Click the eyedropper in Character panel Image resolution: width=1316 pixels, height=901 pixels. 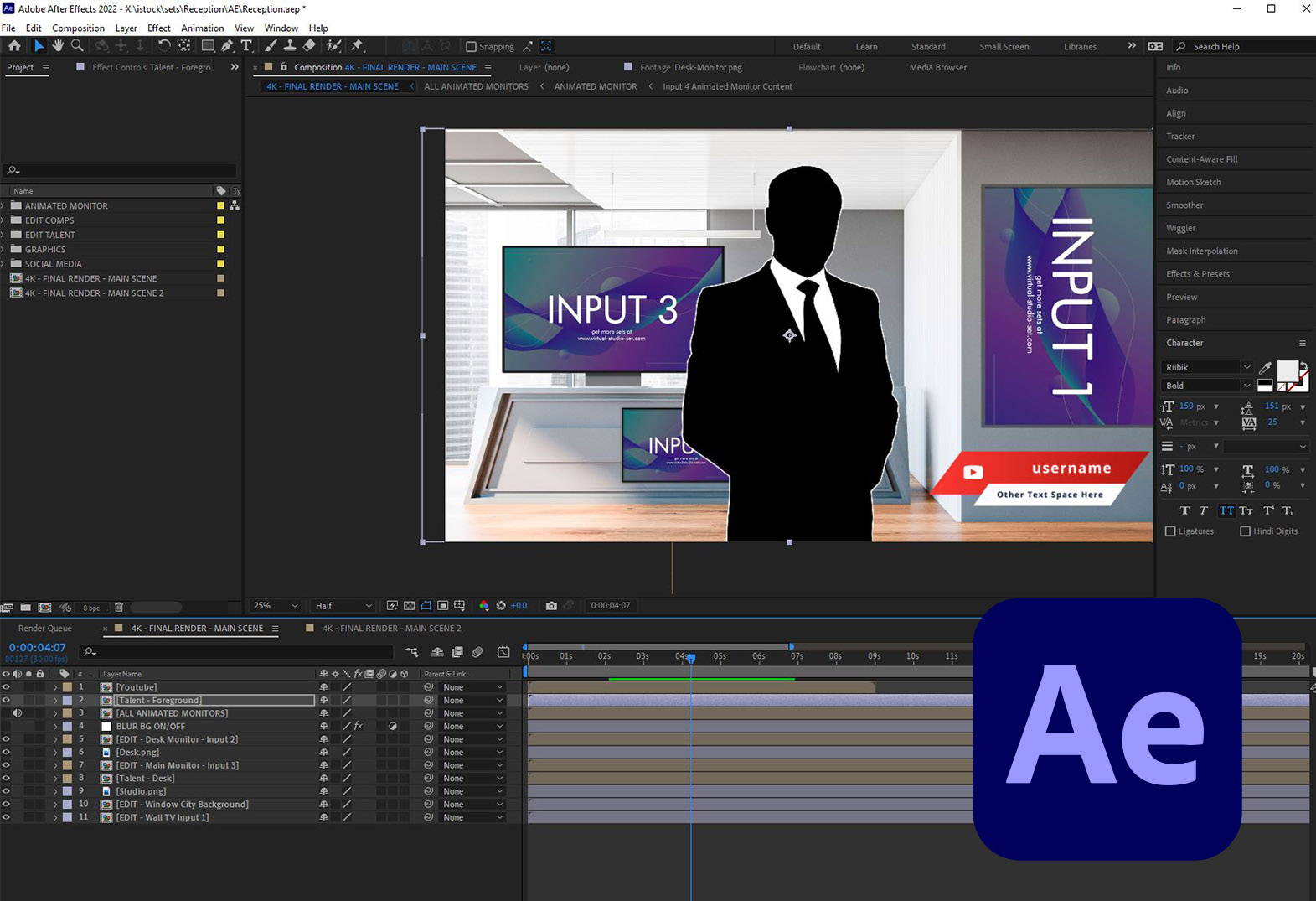coord(1266,368)
